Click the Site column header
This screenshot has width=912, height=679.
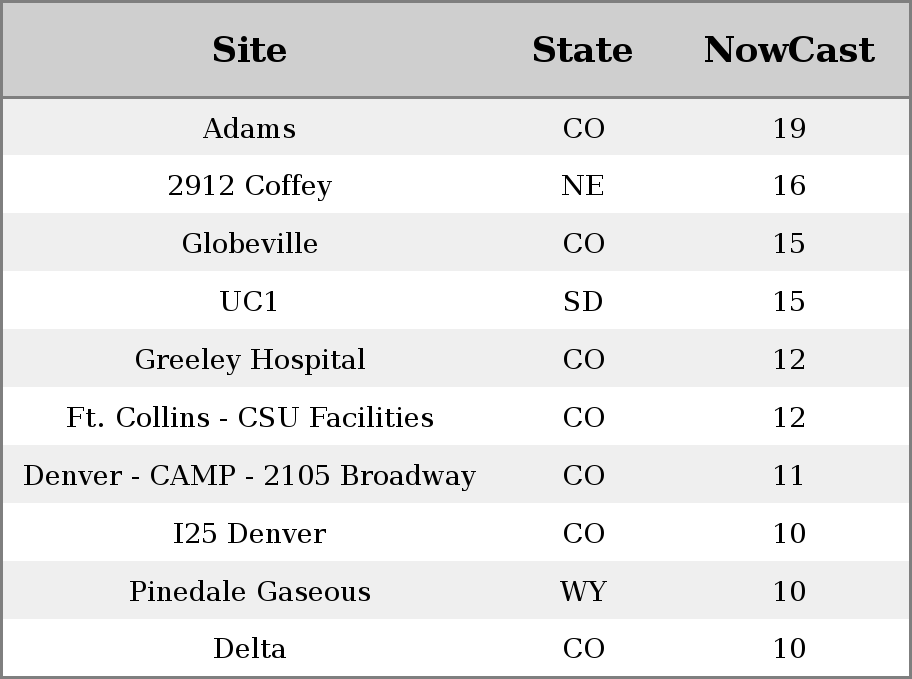[x=250, y=50]
